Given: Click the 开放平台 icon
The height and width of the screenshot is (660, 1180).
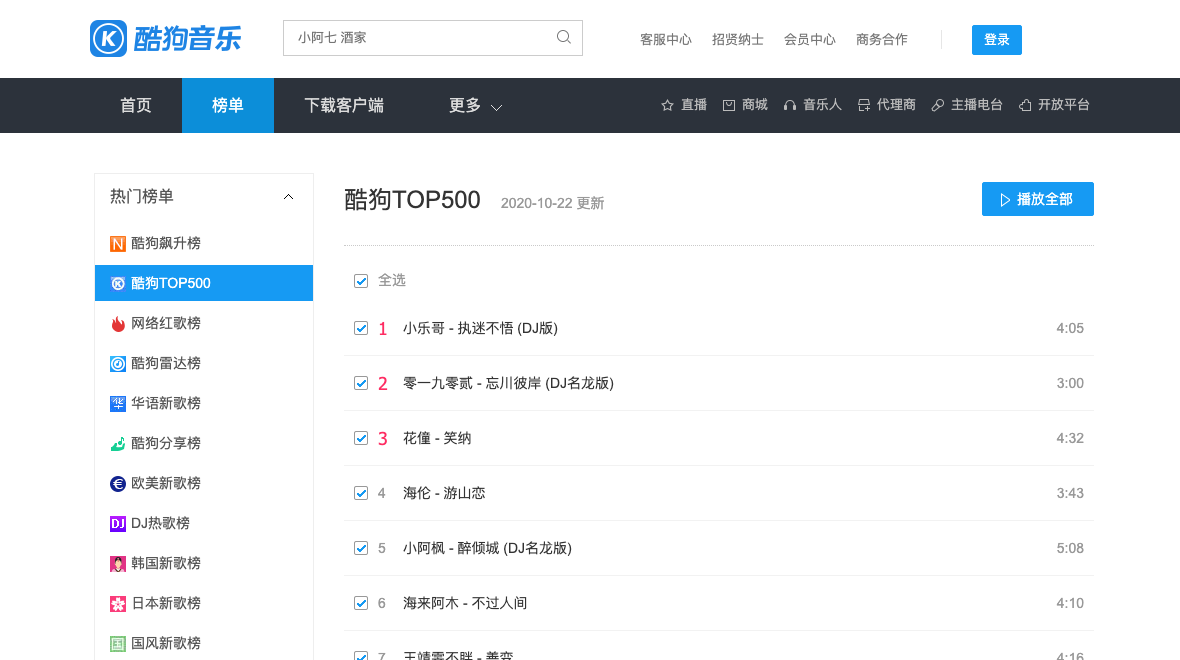Looking at the screenshot, I should click(1025, 105).
